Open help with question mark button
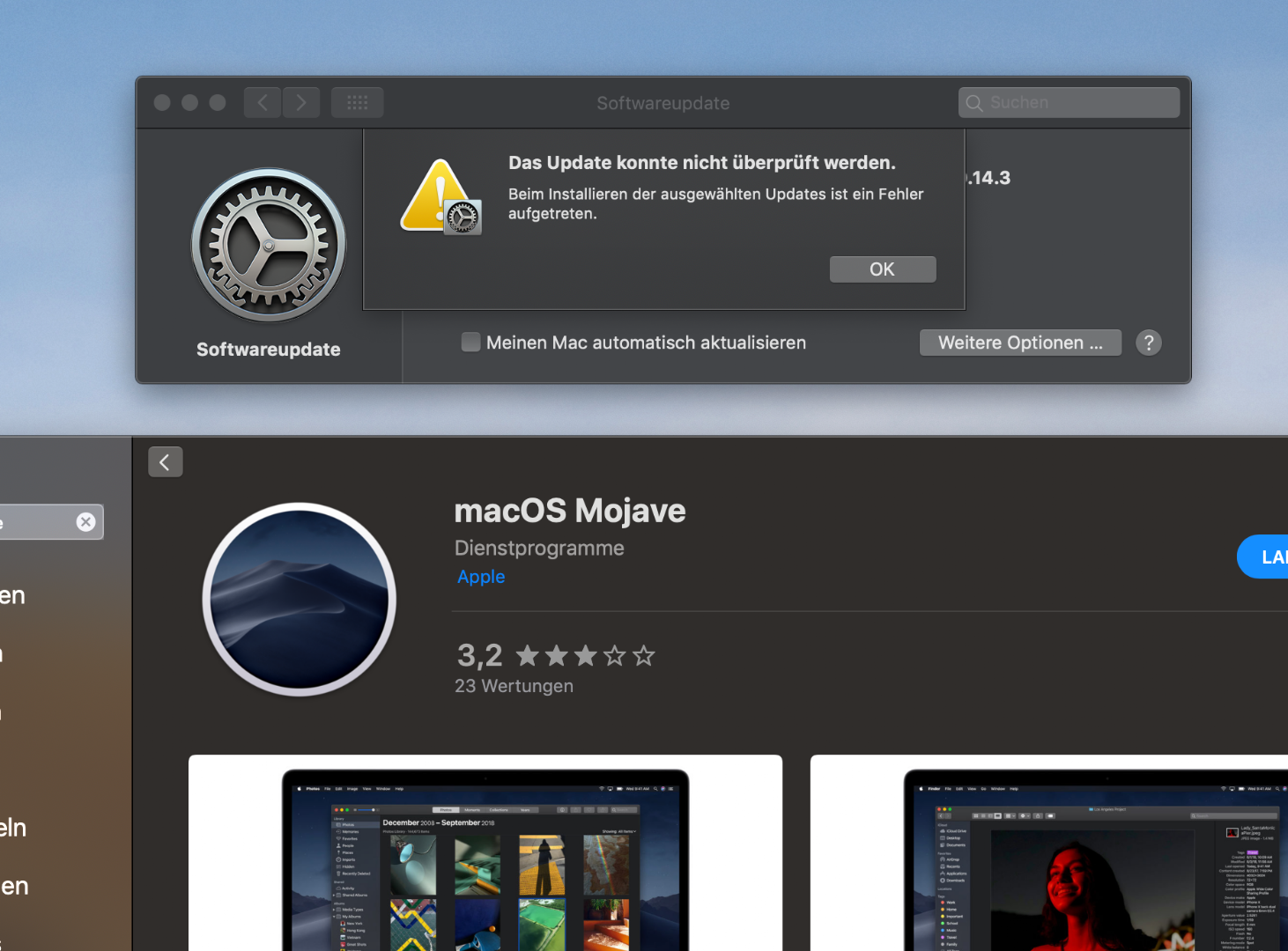This screenshot has height=951, width=1288. pyautogui.click(x=1149, y=343)
